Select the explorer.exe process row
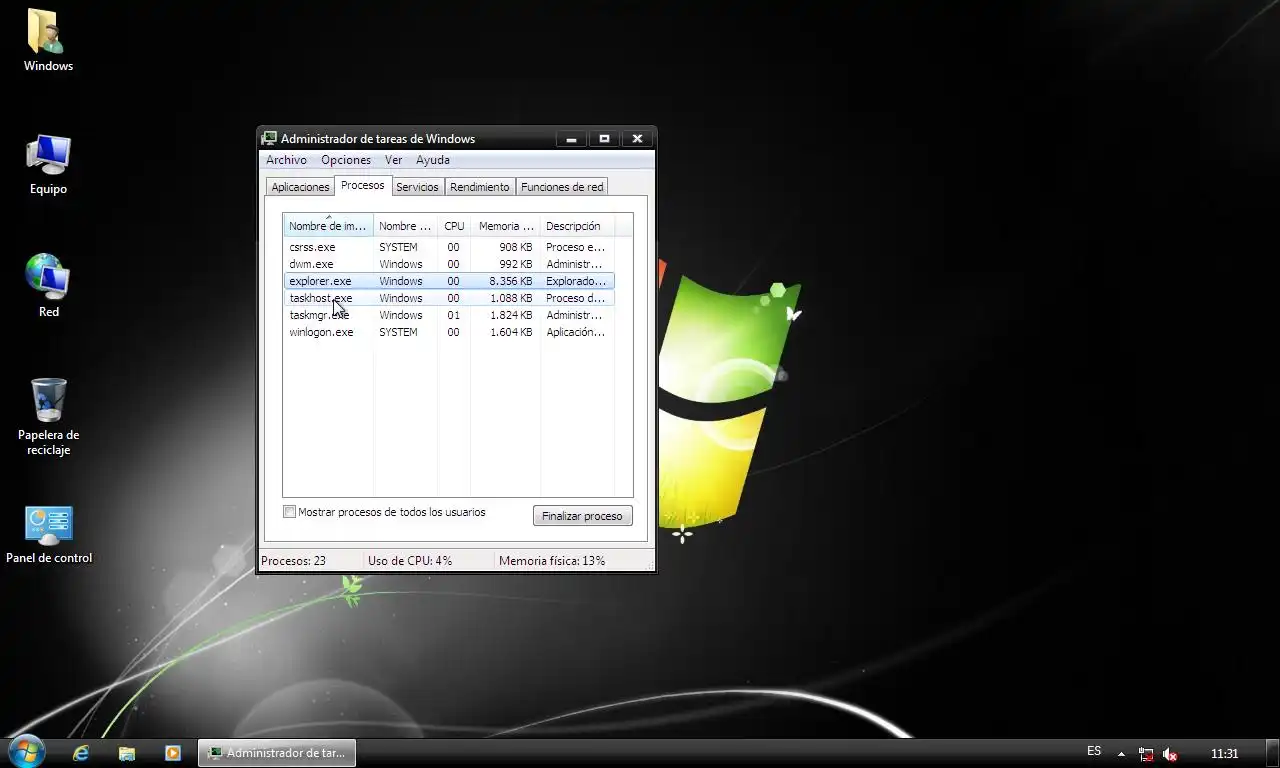The image size is (1280, 768). pos(449,281)
